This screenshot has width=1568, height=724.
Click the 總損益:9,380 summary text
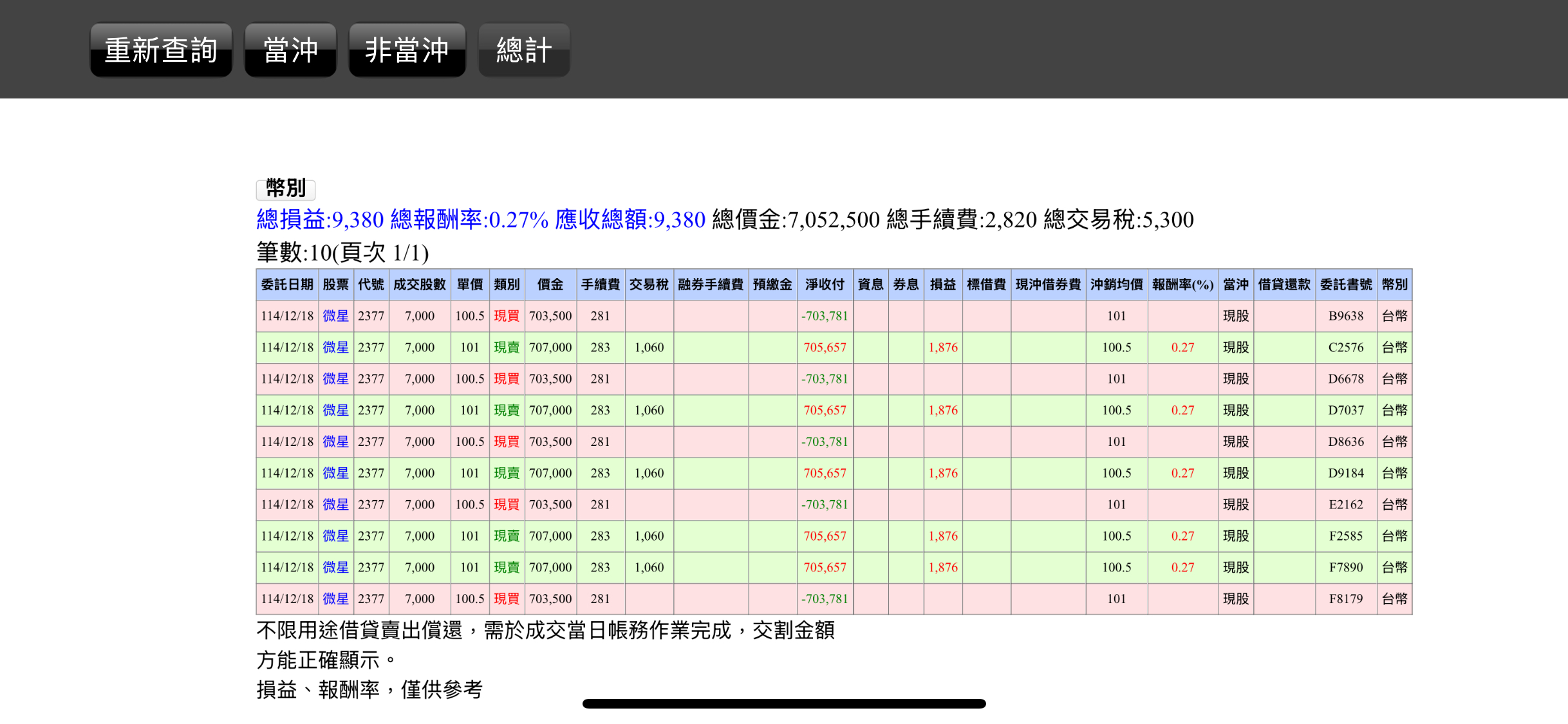320,220
